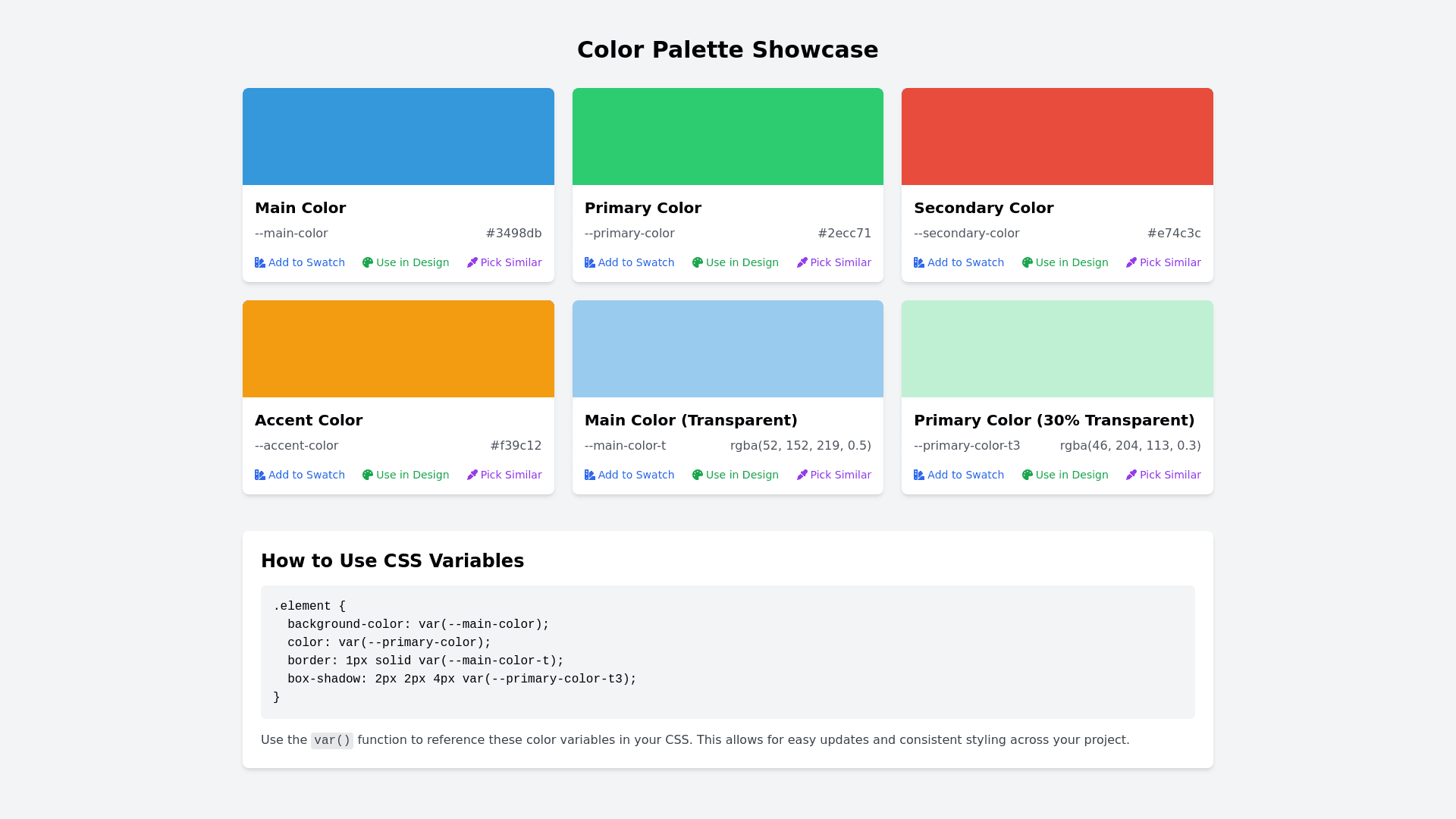Select the blue Main Color swatch

point(398,136)
